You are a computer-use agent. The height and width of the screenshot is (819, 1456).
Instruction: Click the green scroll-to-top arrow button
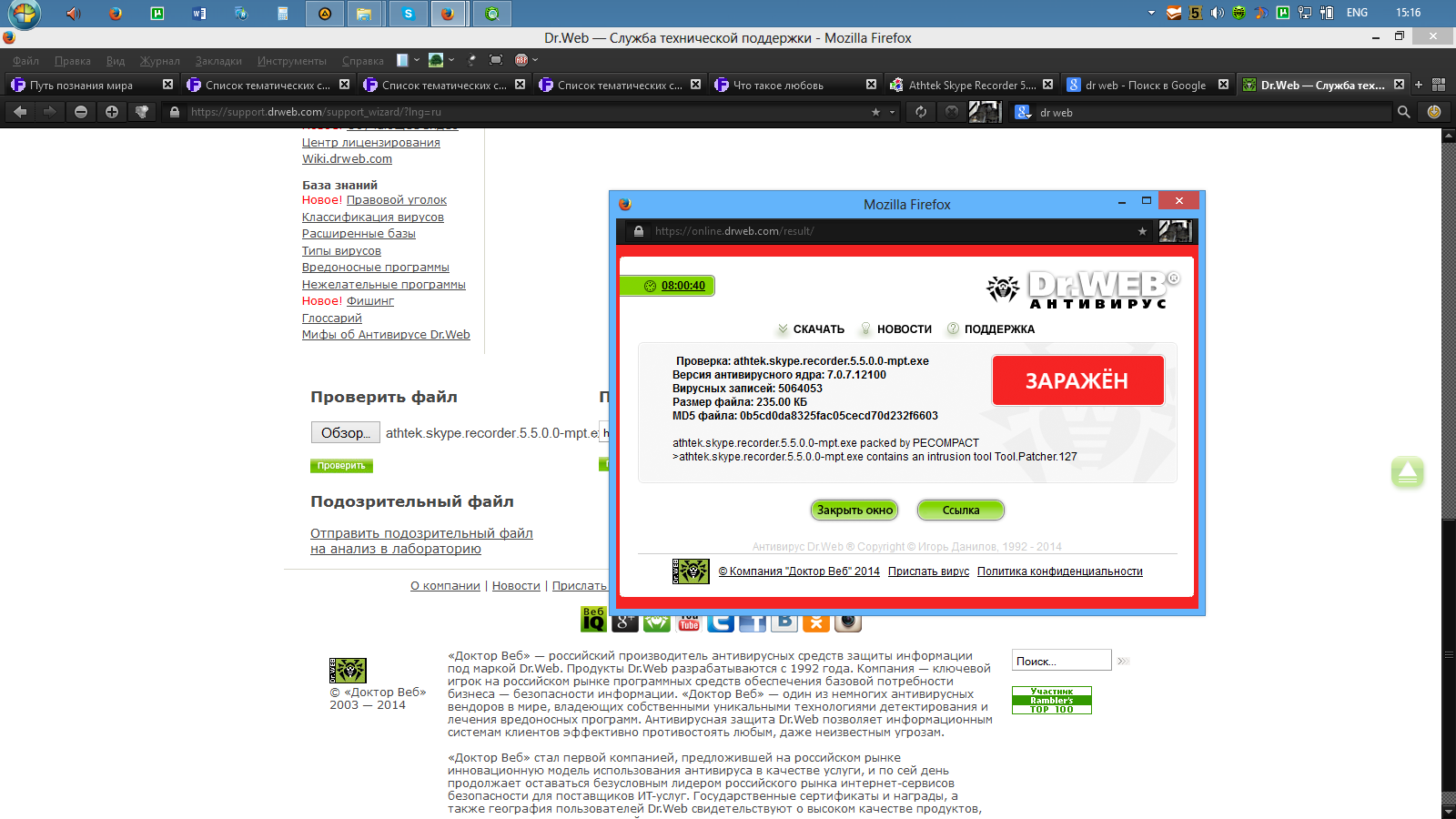tap(1407, 471)
